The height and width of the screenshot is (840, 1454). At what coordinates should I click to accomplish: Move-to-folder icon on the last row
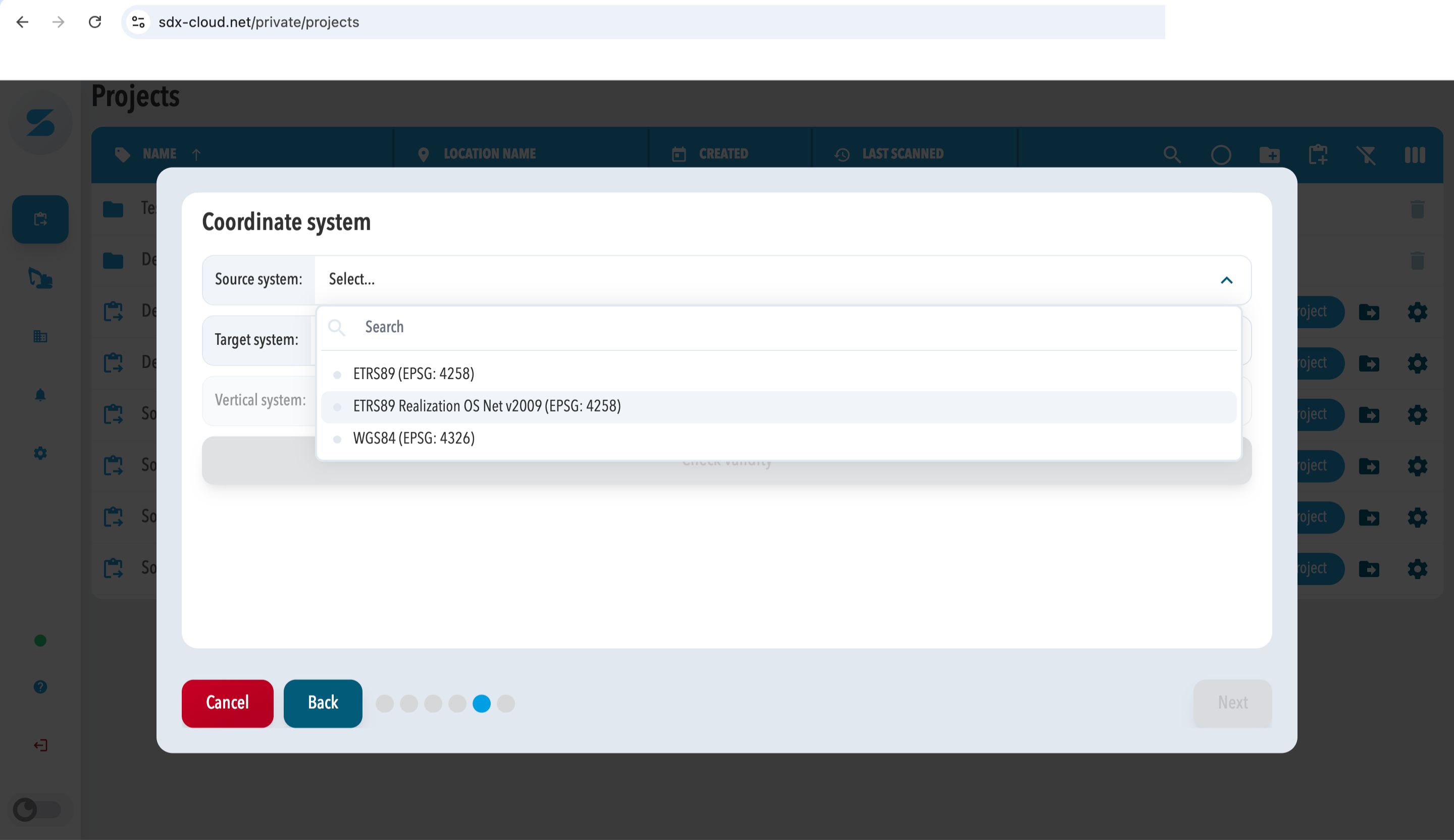pos(1369,569)
